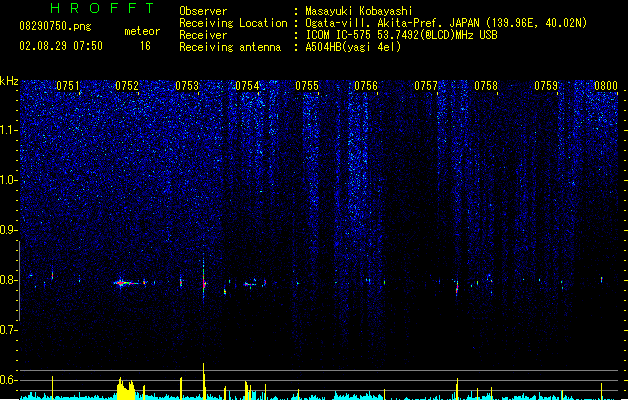The height and width of the screenshot is (400, 629).
Task: Click the 'Receiver' field label
Action: pyautogui.click(x=203, y=35)
